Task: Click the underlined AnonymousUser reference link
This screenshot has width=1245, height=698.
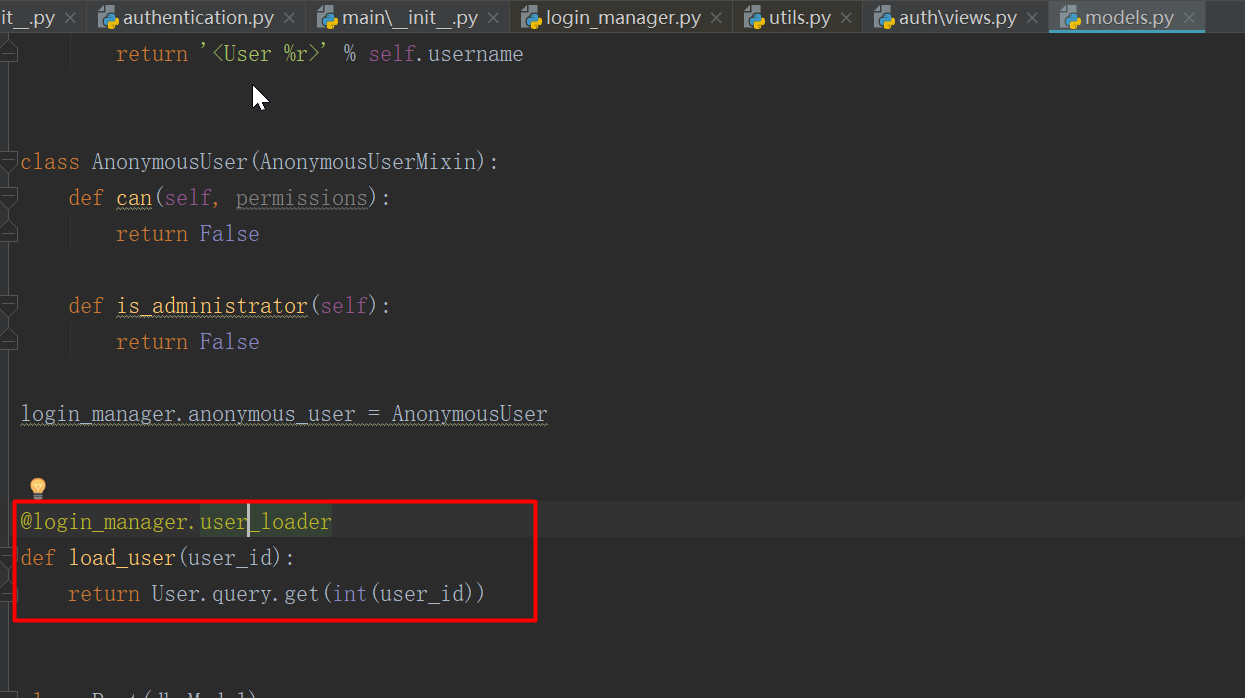Action: (469, 413)
